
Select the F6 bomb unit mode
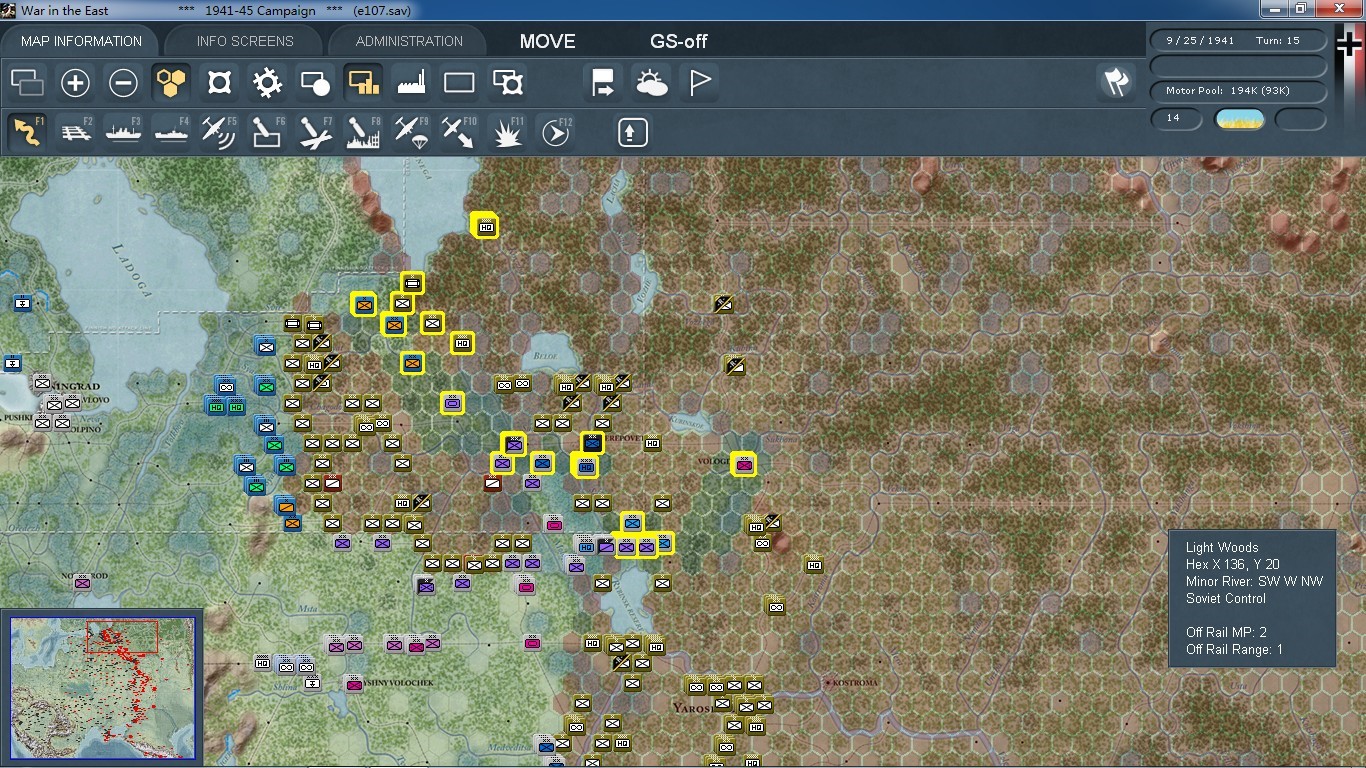(x=267, y=132)
